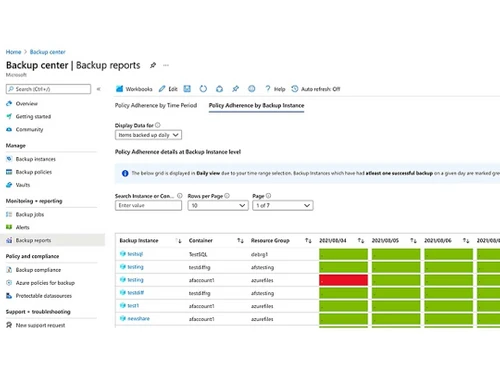
Task: Click info icon next to Display Data for
Action: tap(158, 125)
